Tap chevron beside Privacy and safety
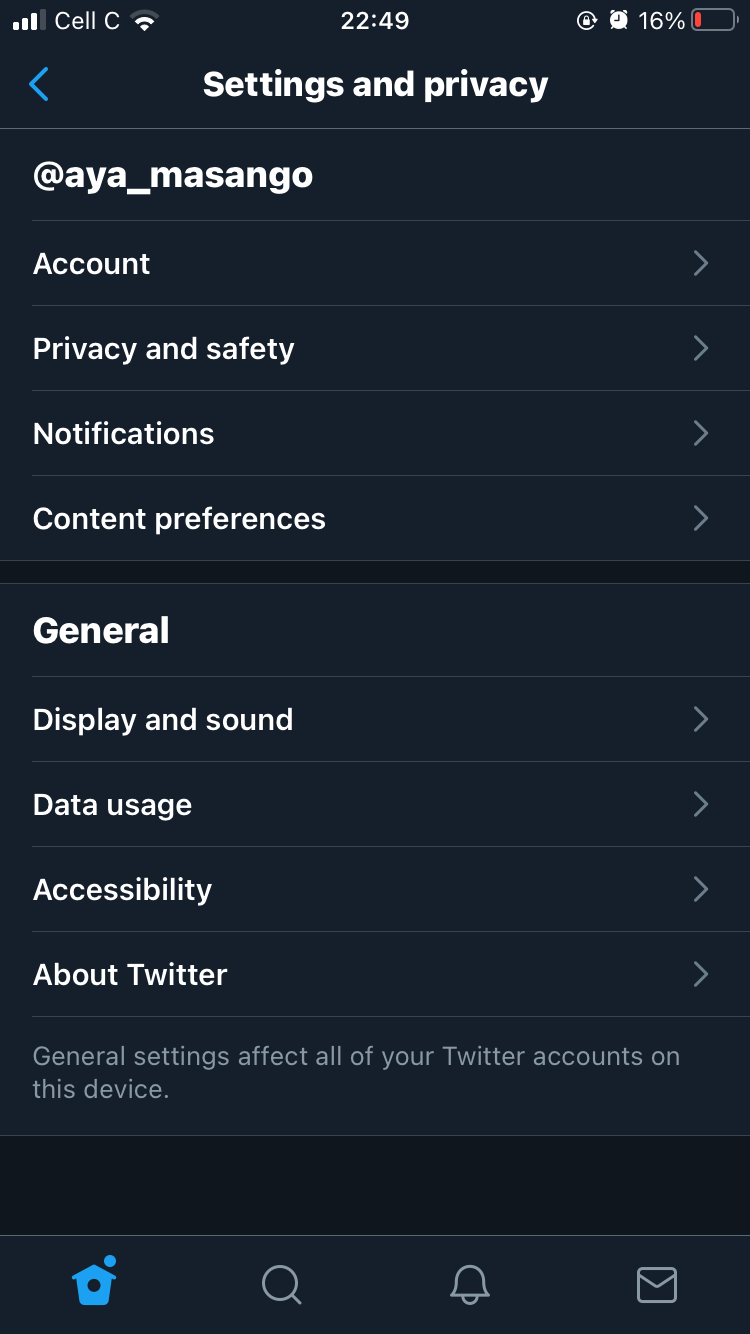750x1334 pixels. (x=700, y=348)
